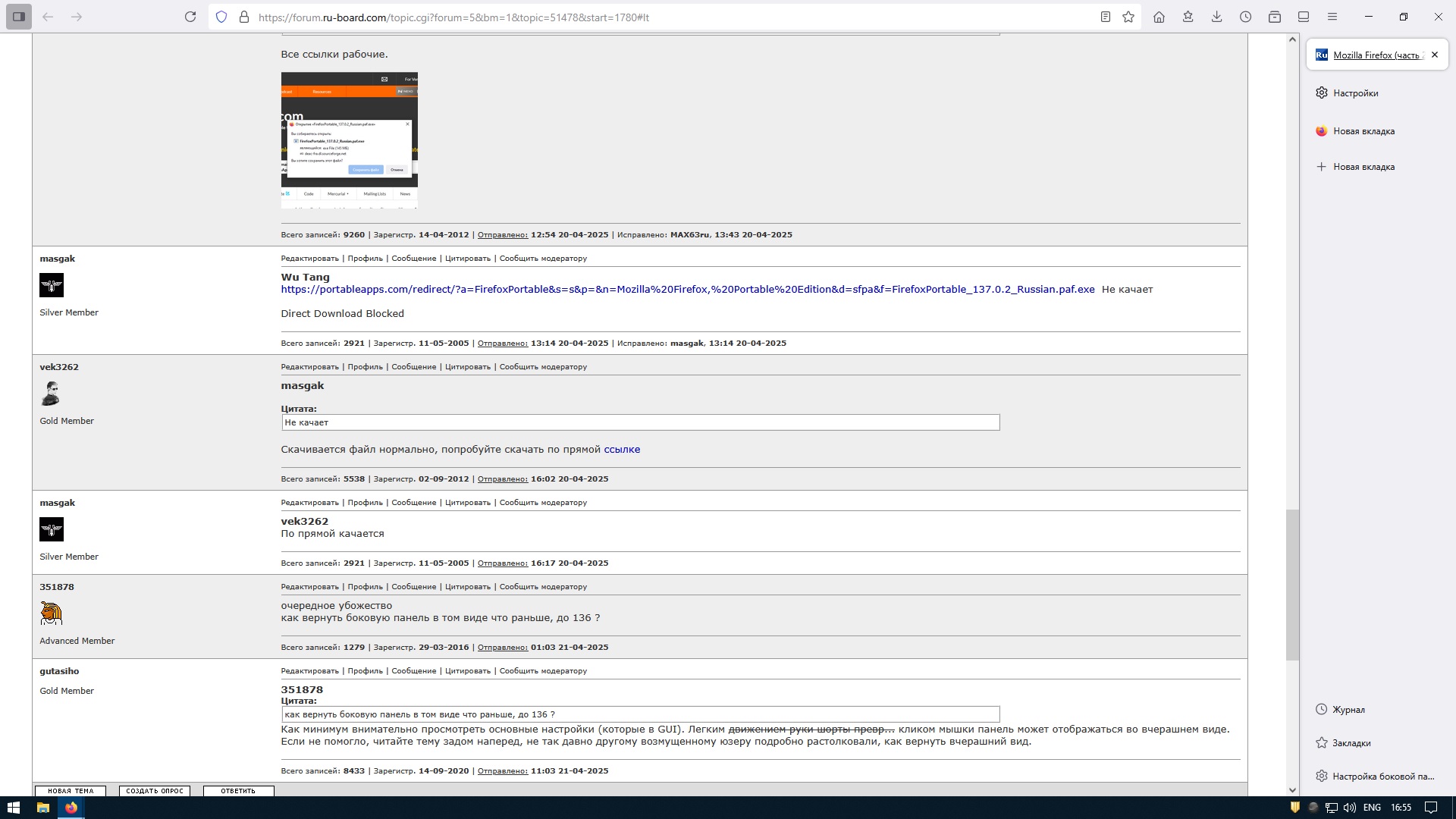This screenshot has width=1456, height=819.
Task: Click Сообщение link on masgak's 16:17 post
Action: point(414,502)
